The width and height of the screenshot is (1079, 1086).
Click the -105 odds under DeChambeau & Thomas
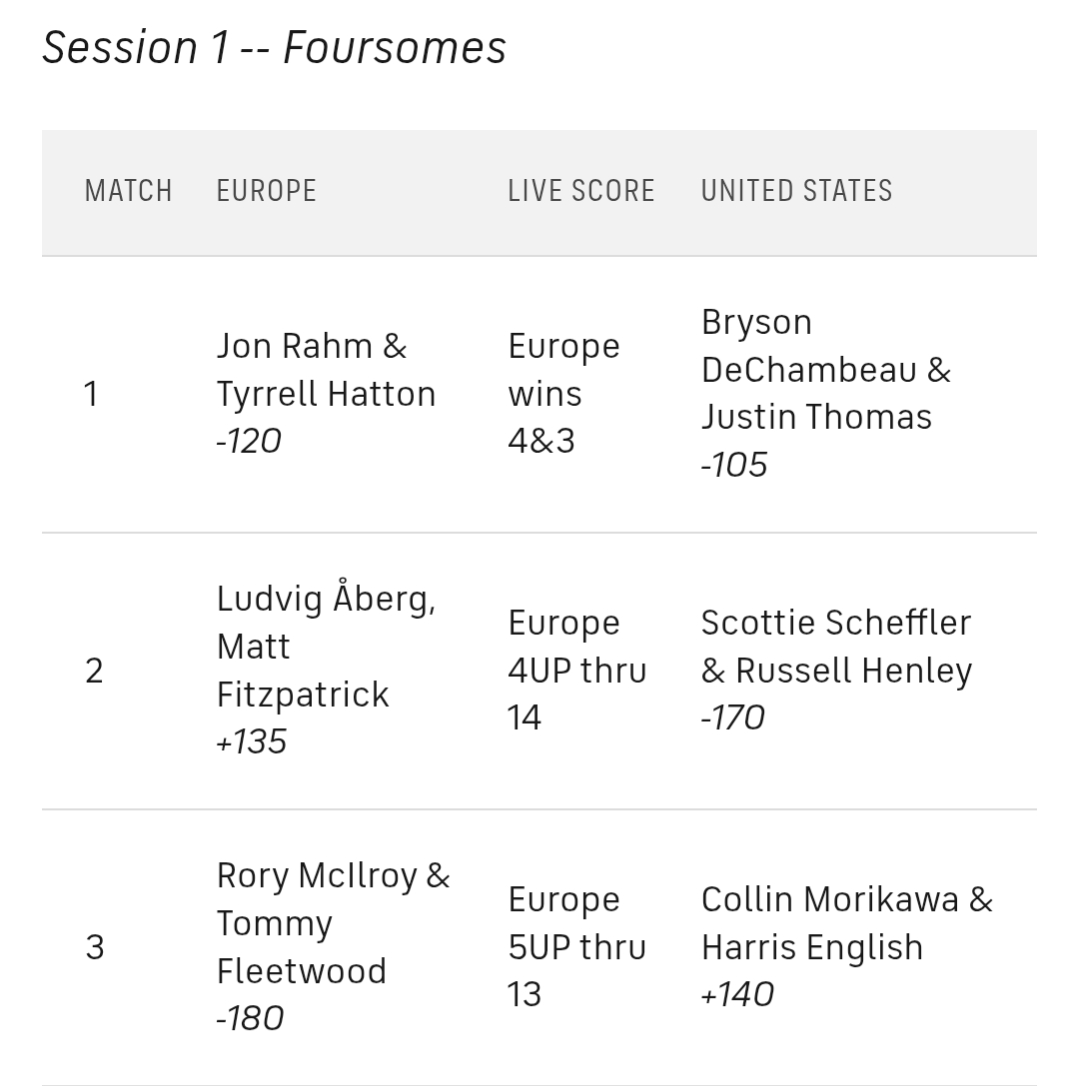pos(734,465)
